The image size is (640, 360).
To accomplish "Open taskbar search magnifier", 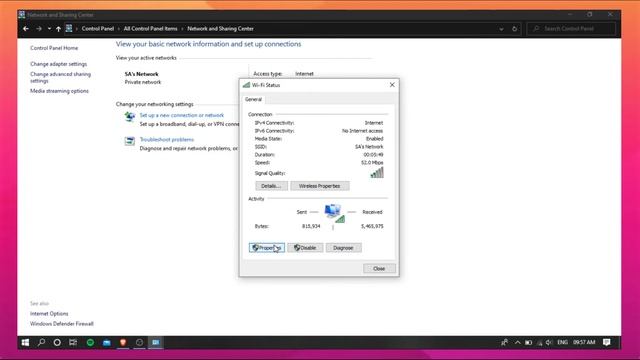I will pyautogui.click(x=41, y=342).
